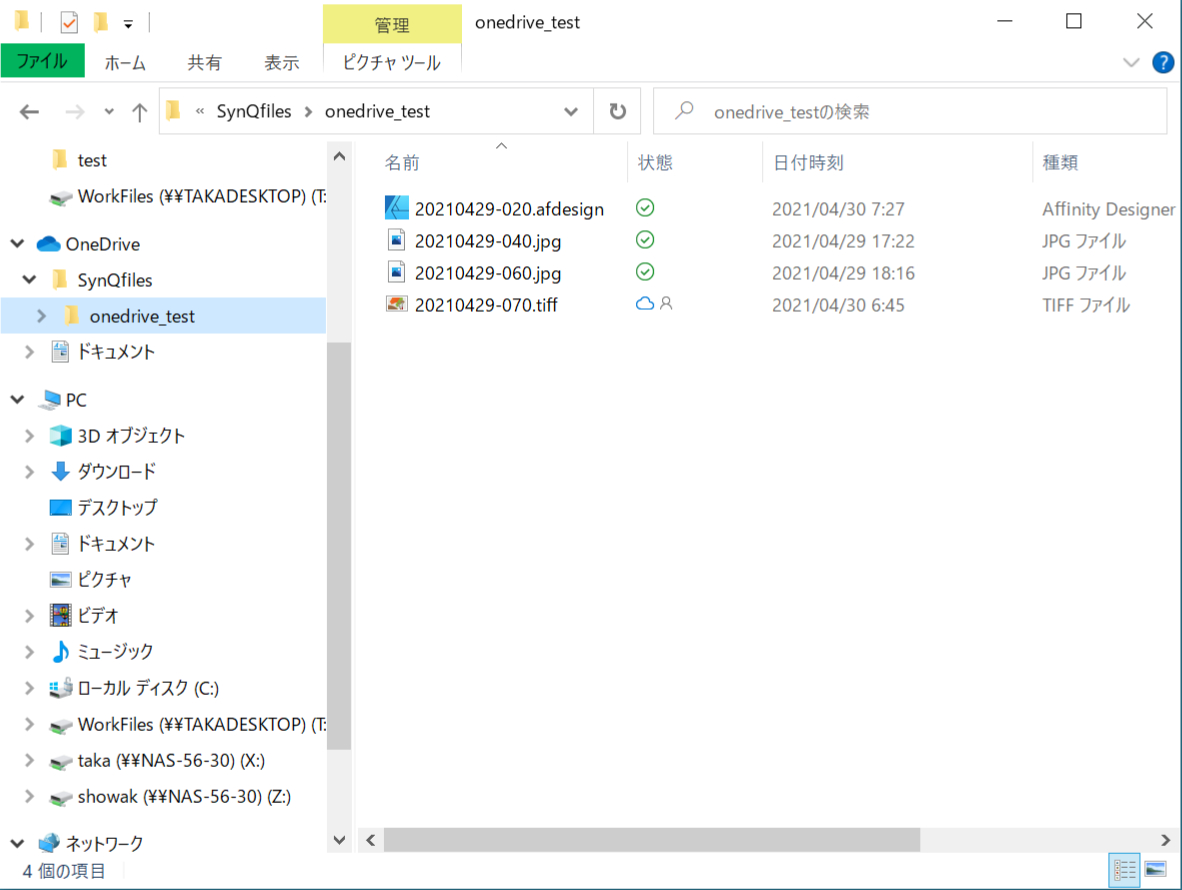Click the 20210429-070.tiff file icon

coord(397,305)
